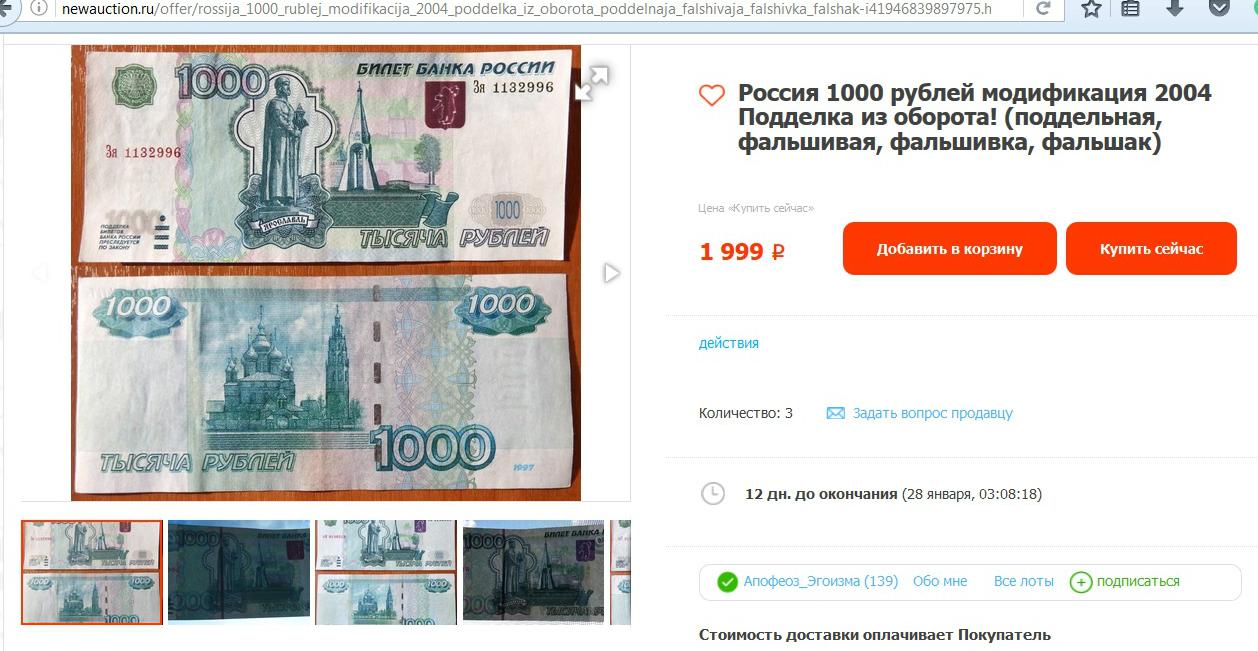Open the Все лоты tab

[x=1024, y=581]
